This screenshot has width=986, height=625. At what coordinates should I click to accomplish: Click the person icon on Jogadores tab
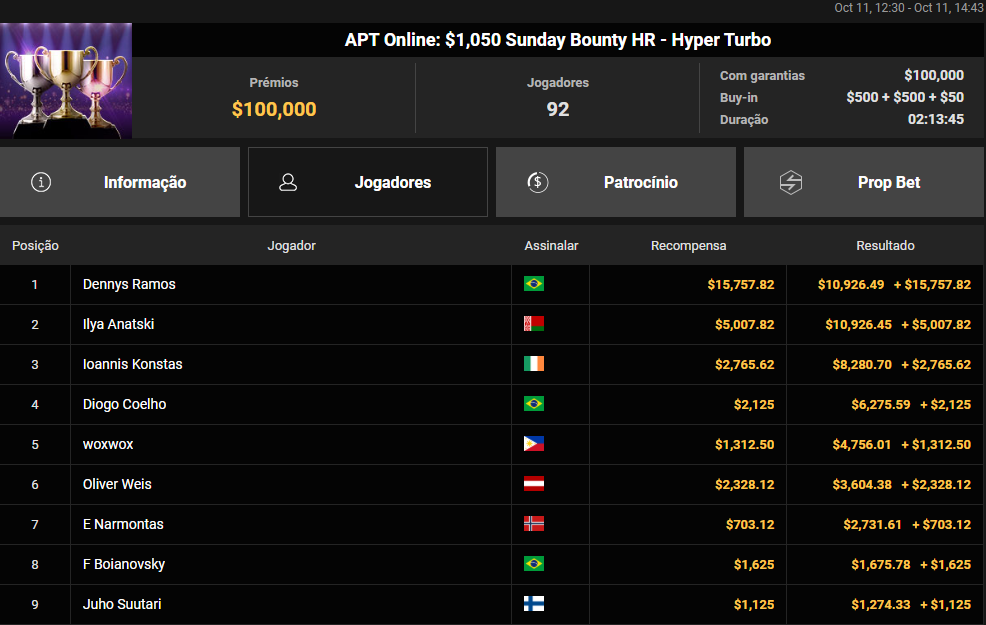[288, 182]
